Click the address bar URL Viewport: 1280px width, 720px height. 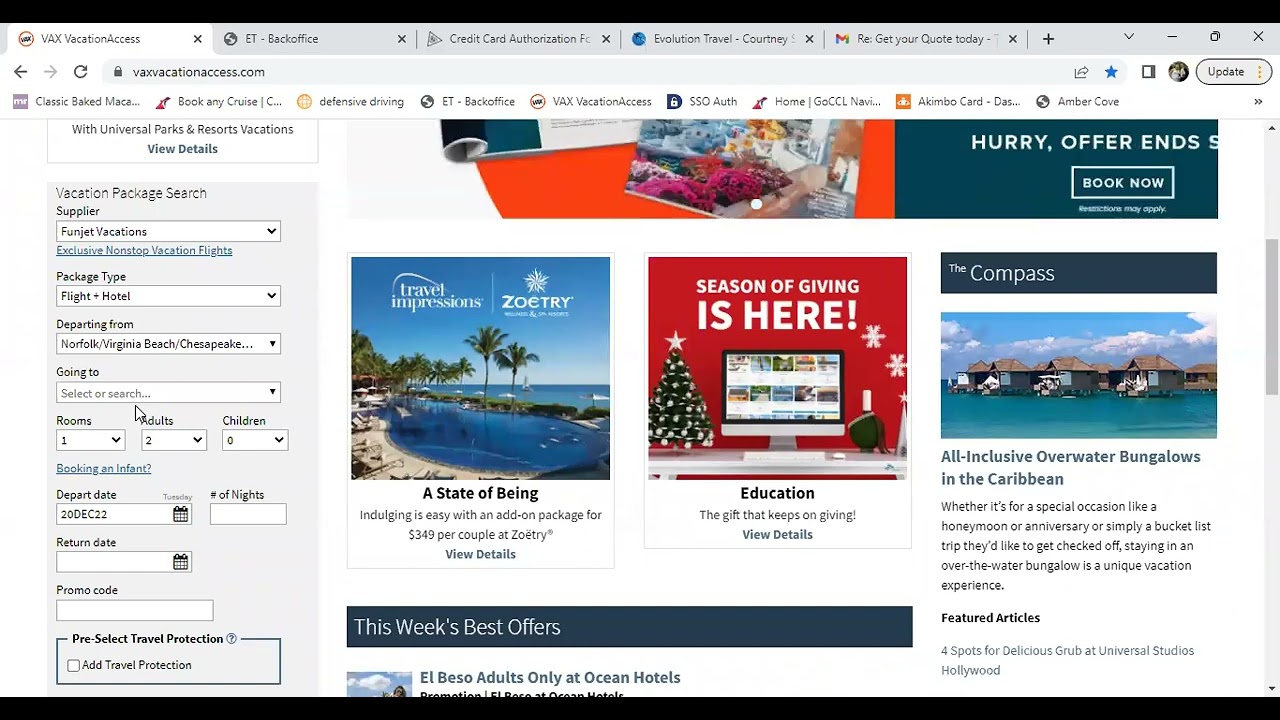[199, 72]
